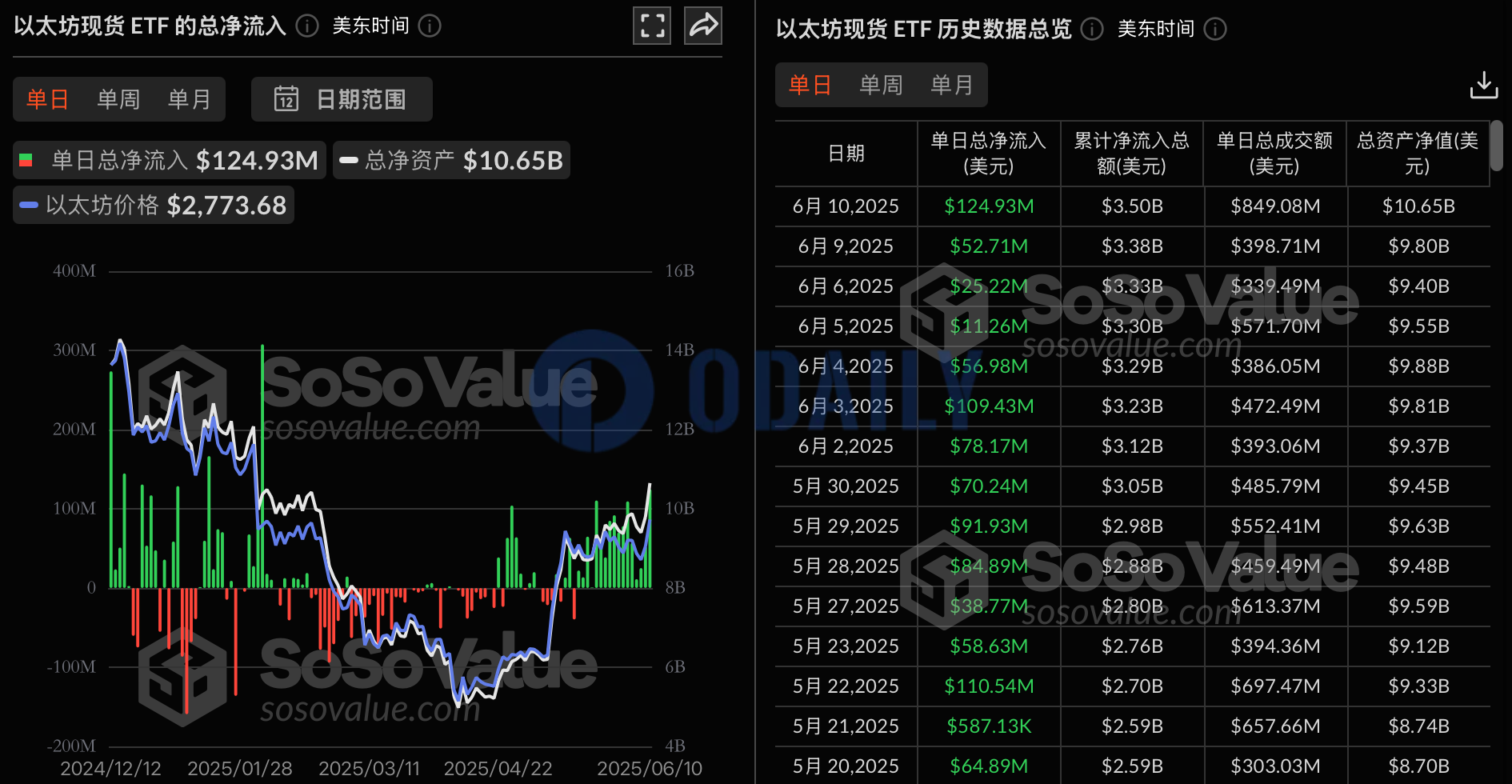Click the $124.93M net inflow table cell

point(989,206)
